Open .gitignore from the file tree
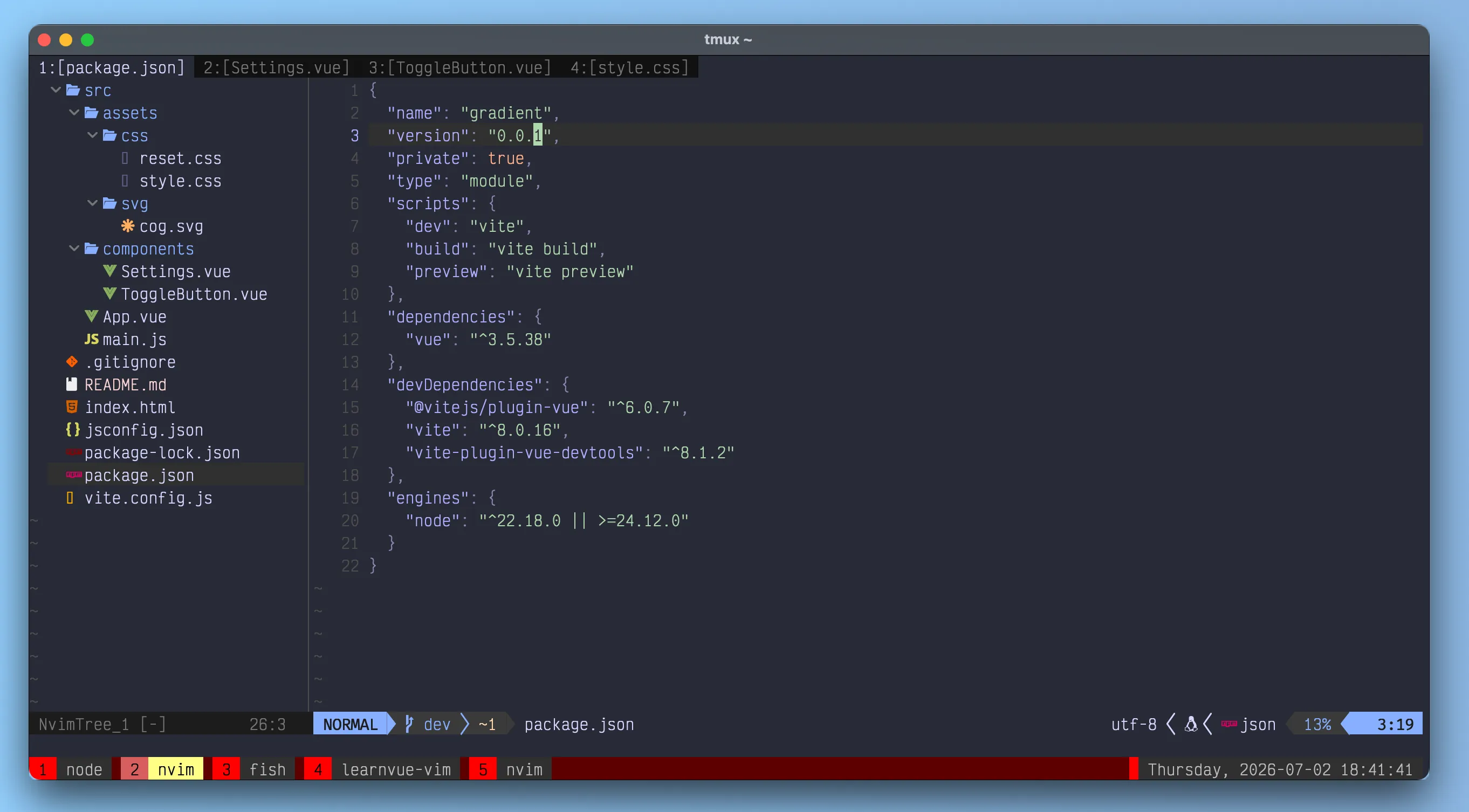1469x812 pixels. point(130,362)
